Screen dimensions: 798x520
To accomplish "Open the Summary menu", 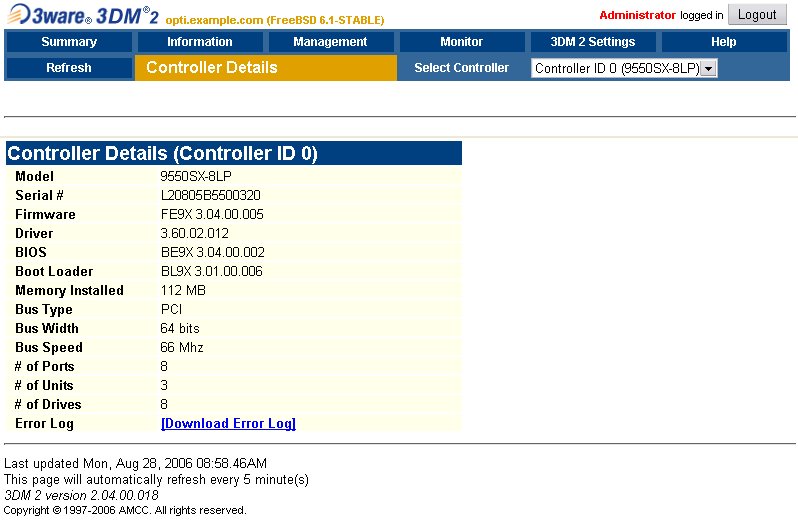I will pos(69,42).
